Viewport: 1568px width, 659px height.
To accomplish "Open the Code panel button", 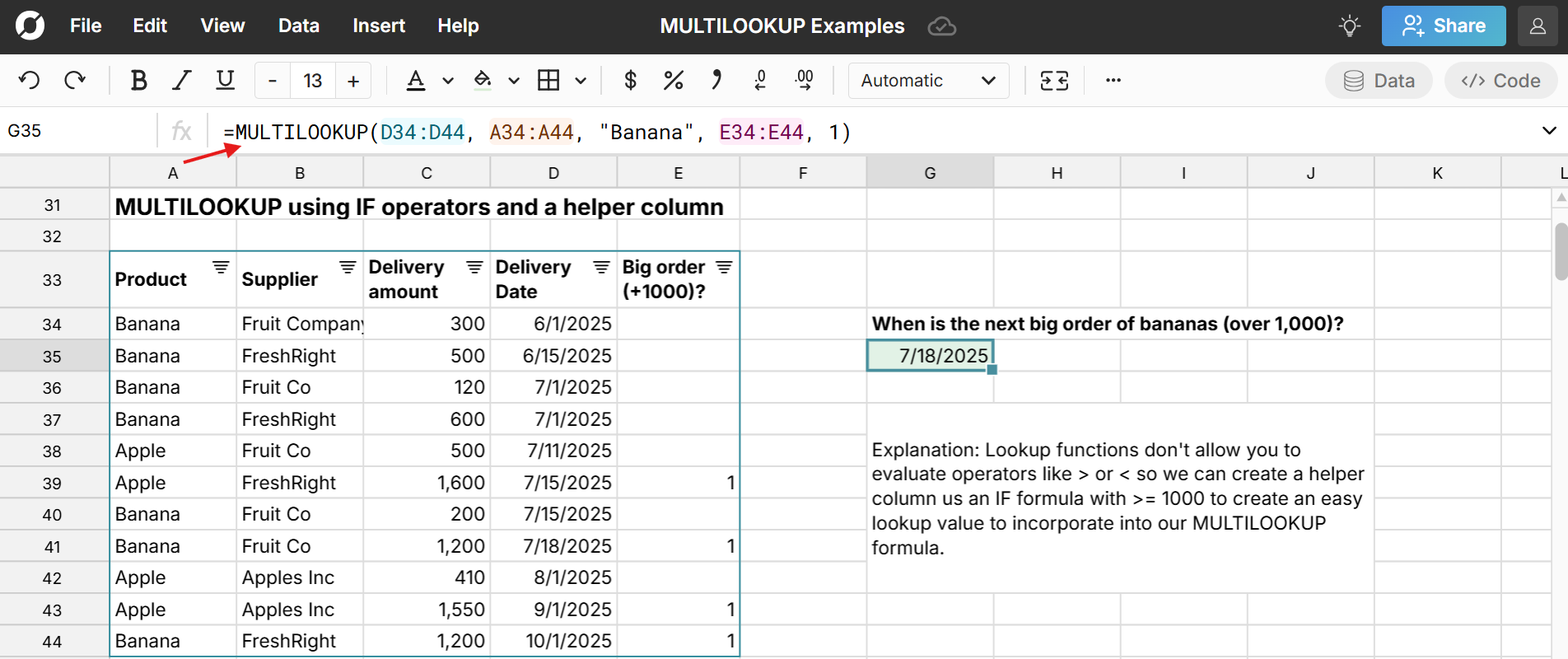I will pyautogui.click(x=1500, y=81).
